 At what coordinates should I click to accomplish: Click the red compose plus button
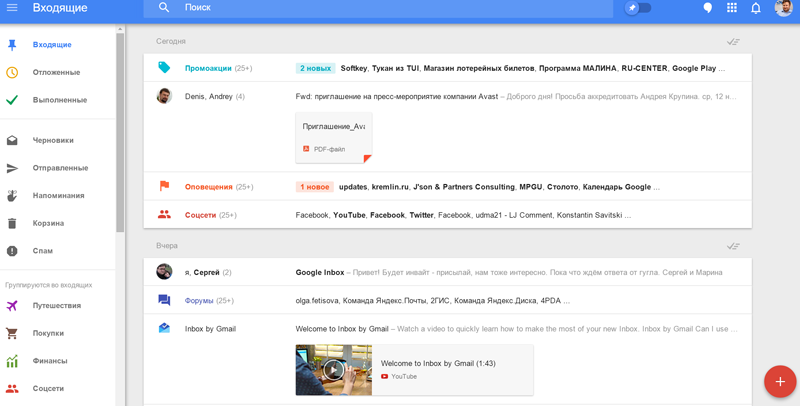pos(779,381)
